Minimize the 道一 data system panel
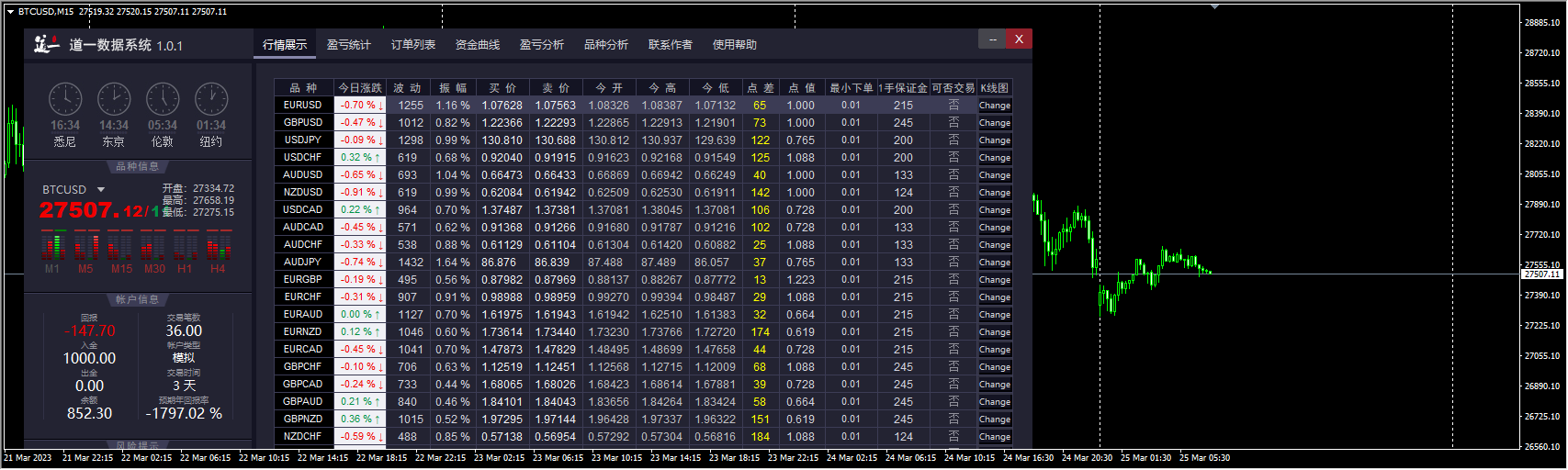Viewport: 1568px width, 470px height. coord(992,39)
